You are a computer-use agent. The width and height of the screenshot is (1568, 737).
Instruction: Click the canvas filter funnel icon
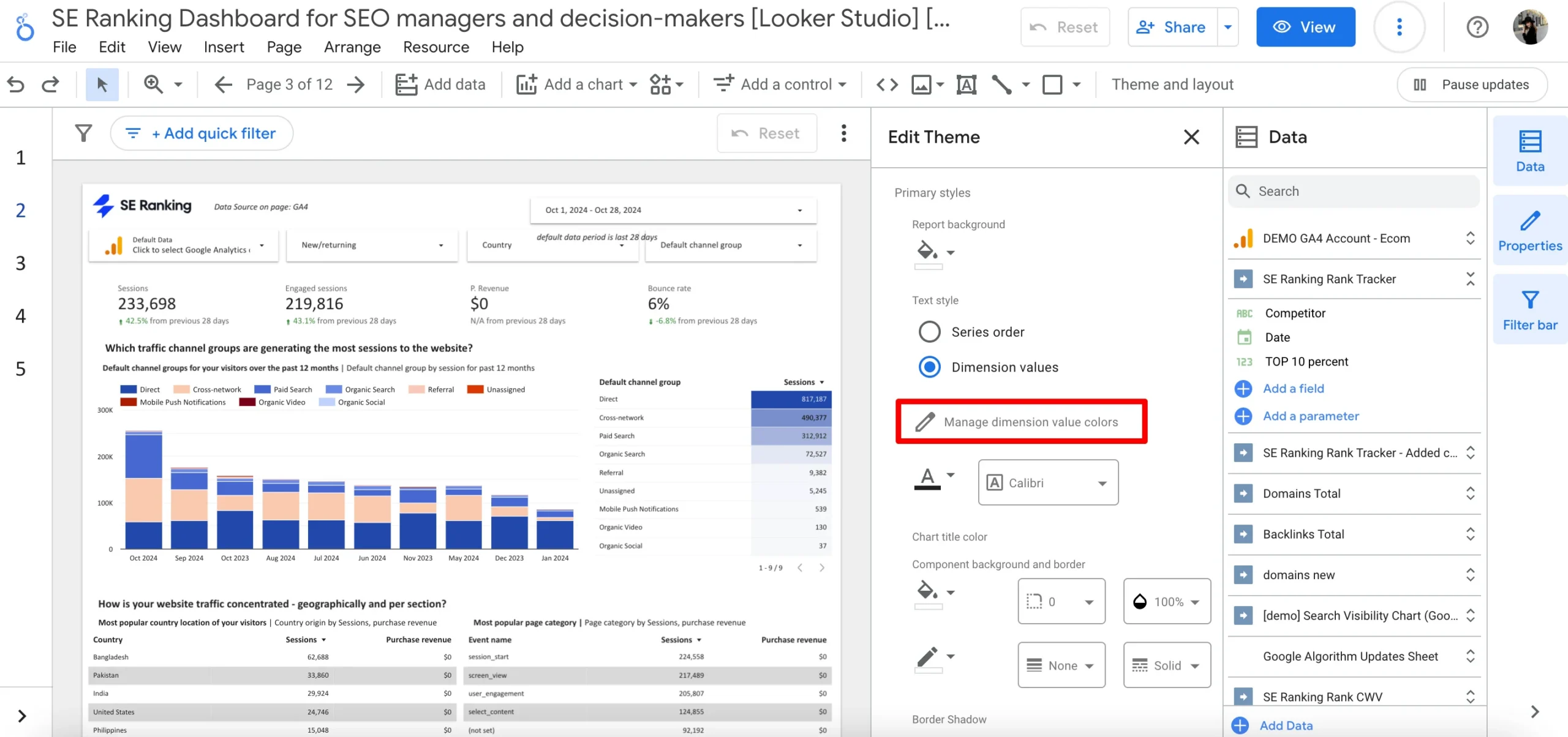(x=83, y=133)
